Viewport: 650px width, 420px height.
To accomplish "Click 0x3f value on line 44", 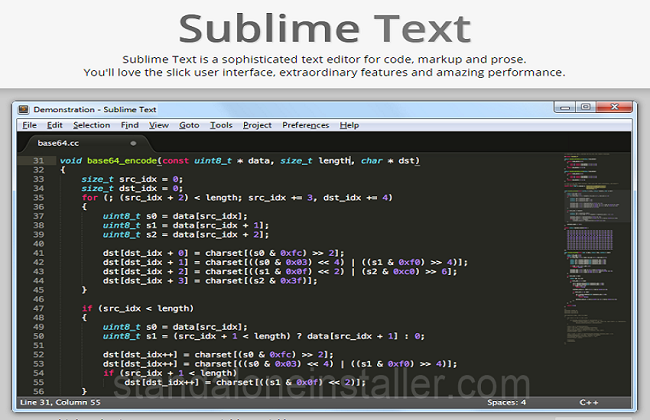I will 291,281.
